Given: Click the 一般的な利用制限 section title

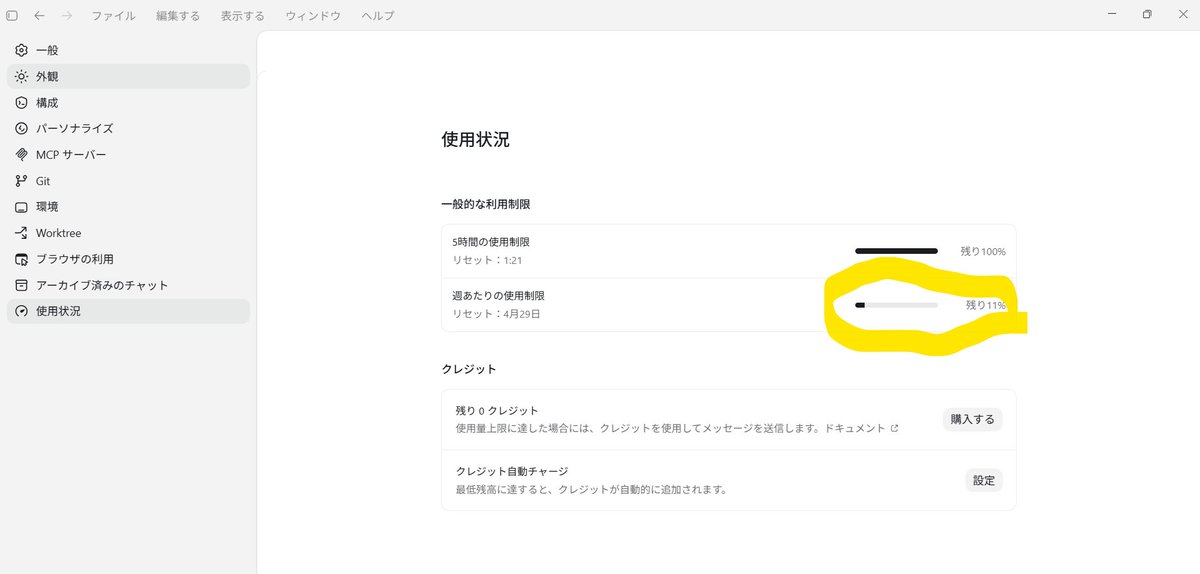Looking at the screenshot, I should (x=485, y=204).
